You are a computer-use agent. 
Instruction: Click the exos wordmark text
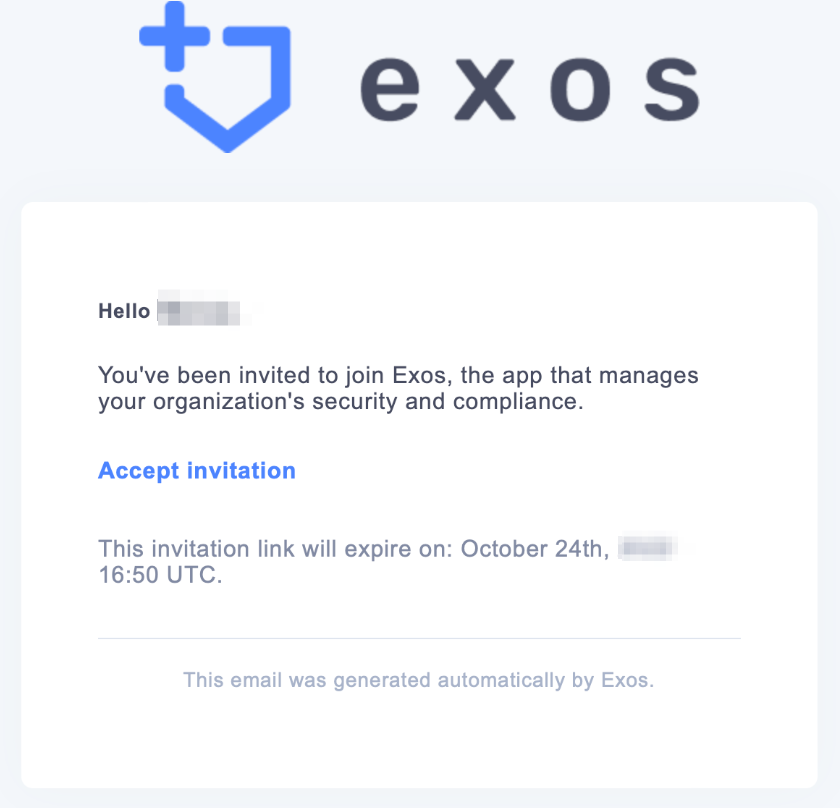530,88
